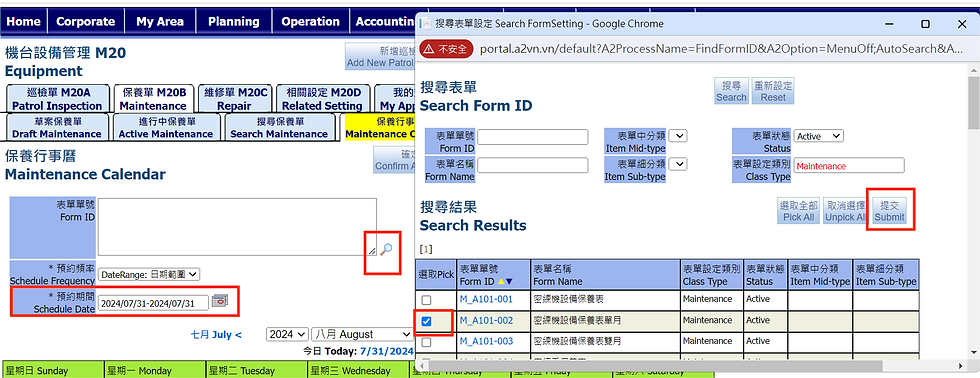Click the Reset button in popup
This screenshot has height=378, width=980.
pyautogui.click(x=773, y=91)
